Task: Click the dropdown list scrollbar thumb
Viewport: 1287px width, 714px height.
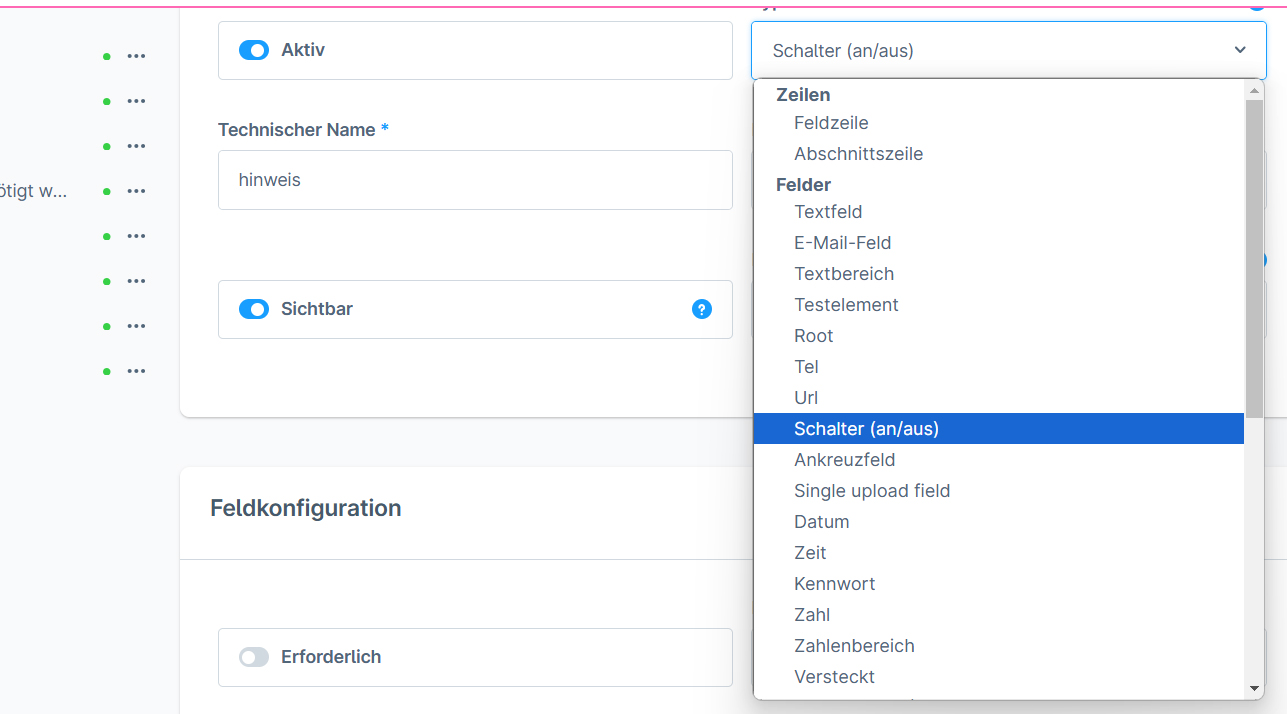Action: [x=1254, y=258]
